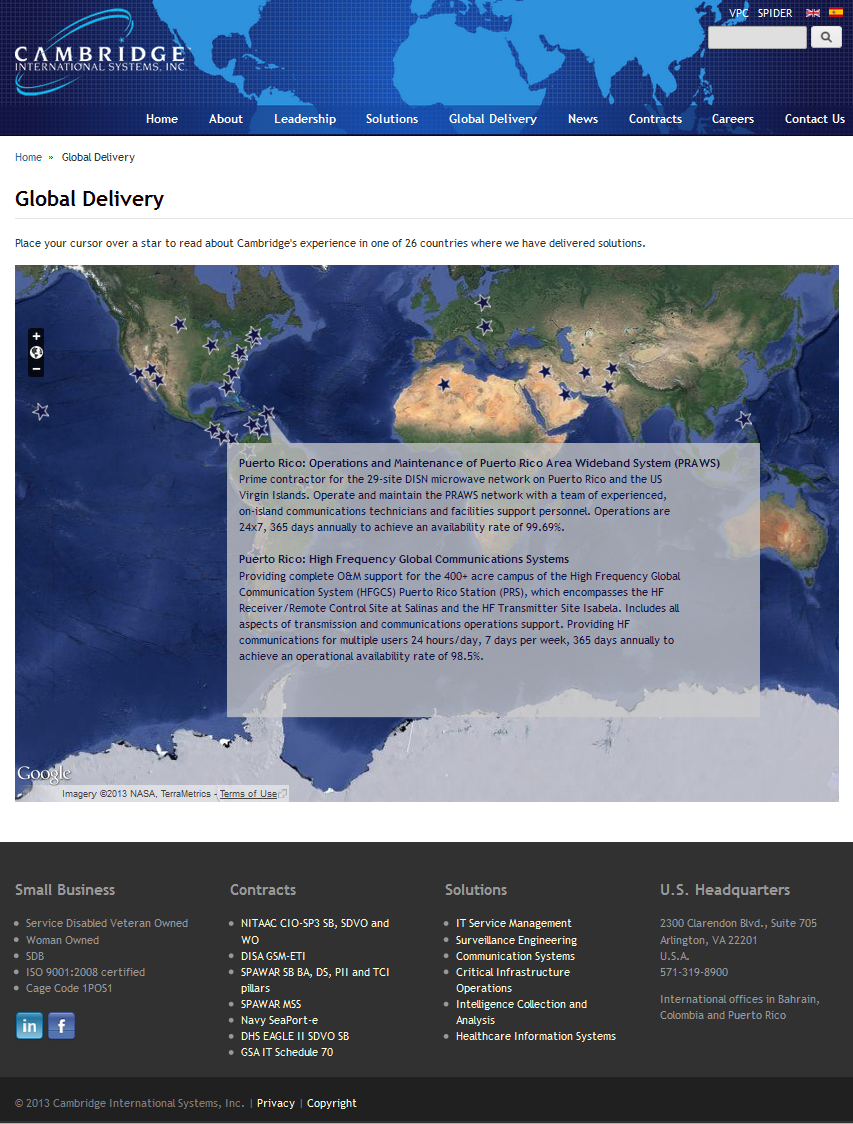Open the Contact Us navigation item
Viewport: 853px width, 1124px height.
click(x=814, y=119)
